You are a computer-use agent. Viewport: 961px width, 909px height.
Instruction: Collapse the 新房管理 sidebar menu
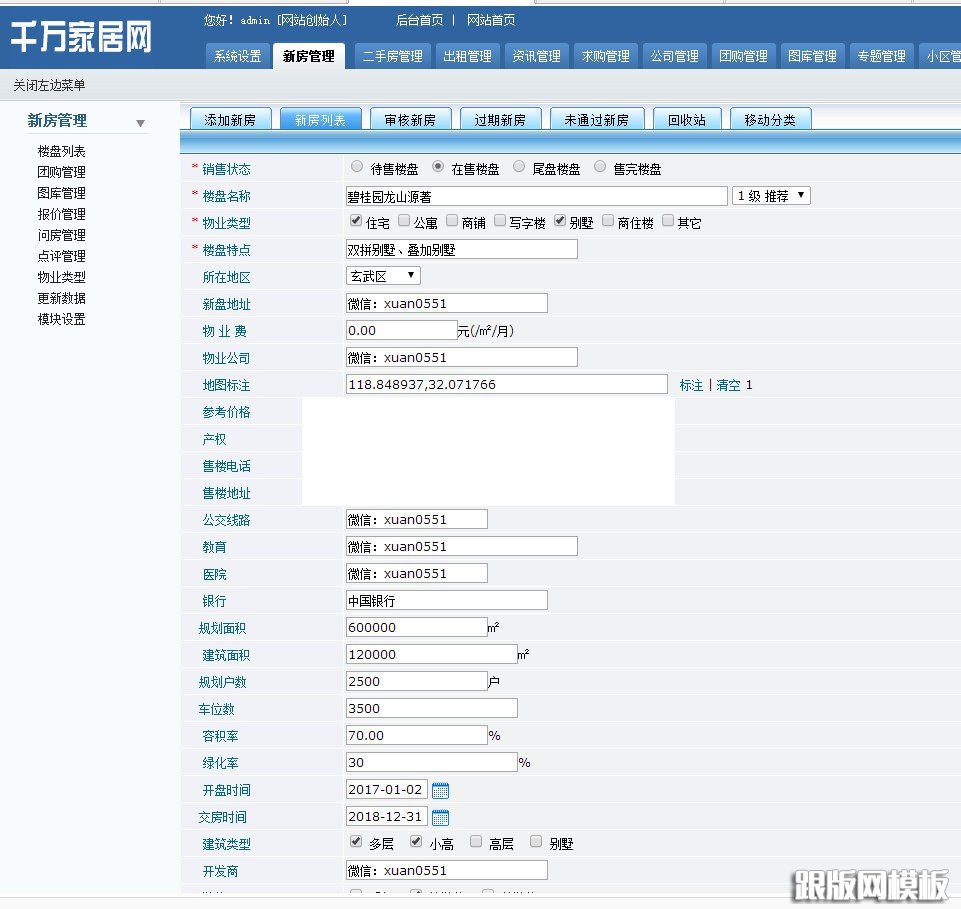coord(142,120)
